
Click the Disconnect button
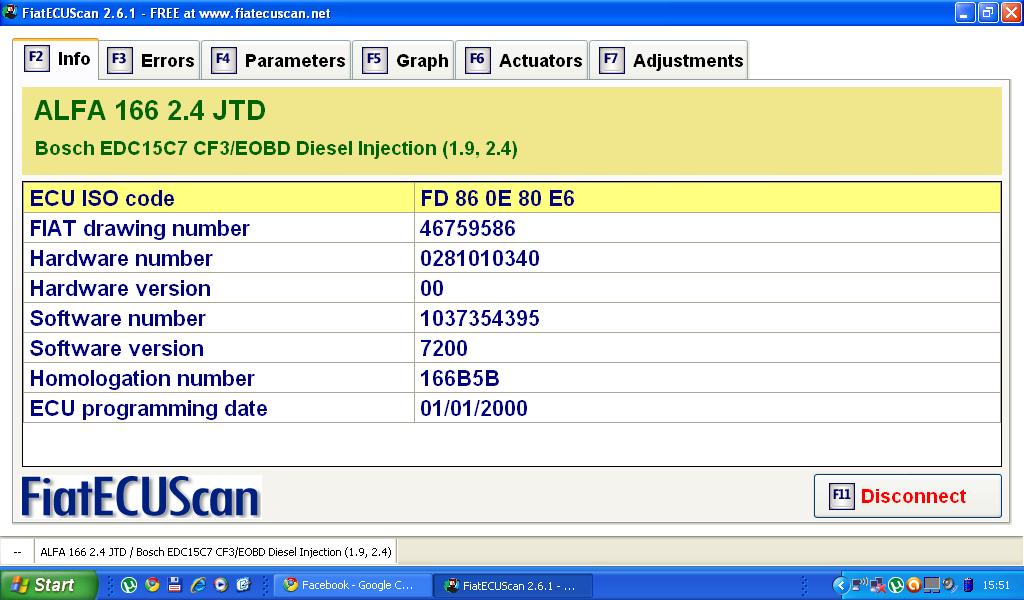[907, 496]
